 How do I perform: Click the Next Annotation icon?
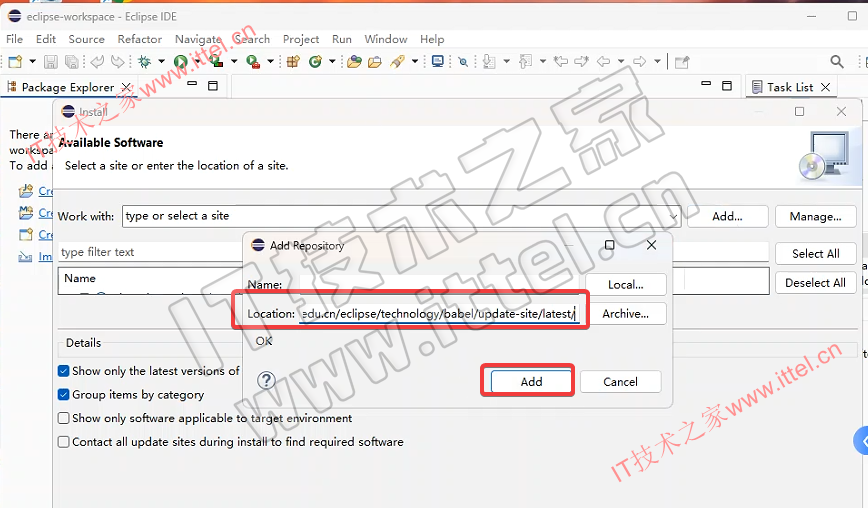(x=489, y=61)
